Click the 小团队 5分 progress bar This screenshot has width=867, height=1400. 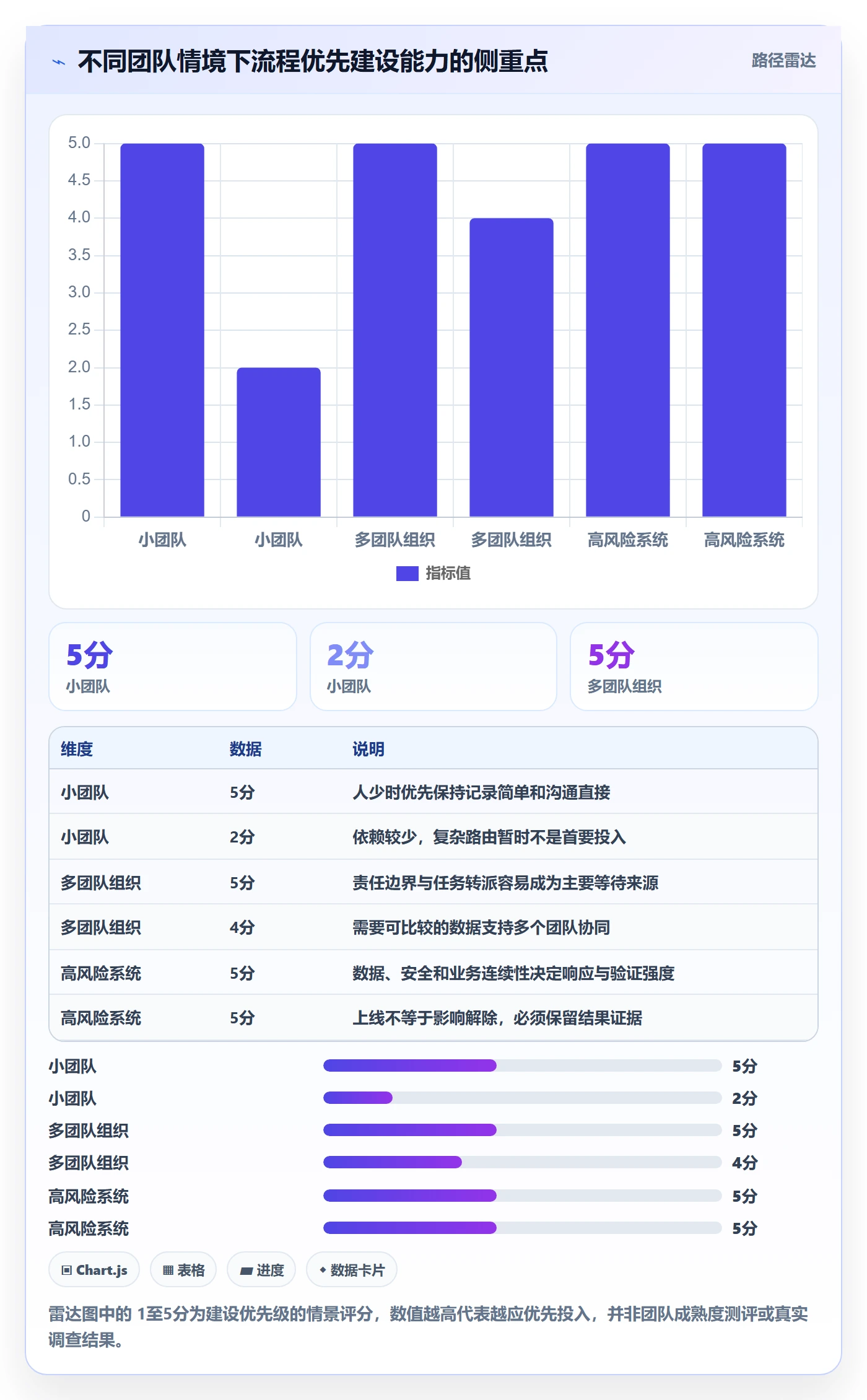click(522, 1065)
